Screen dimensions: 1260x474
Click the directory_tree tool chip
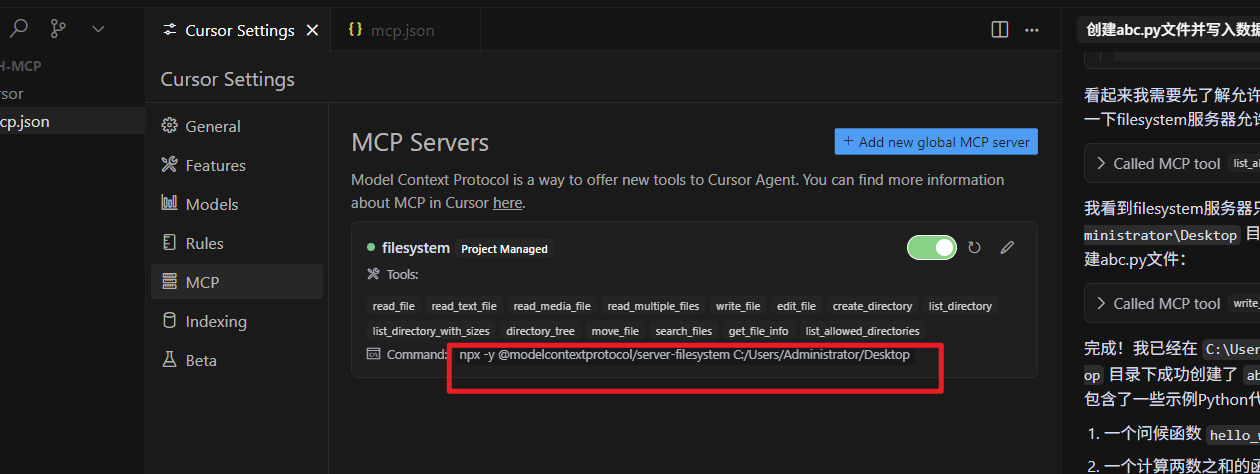pos(540,331)
